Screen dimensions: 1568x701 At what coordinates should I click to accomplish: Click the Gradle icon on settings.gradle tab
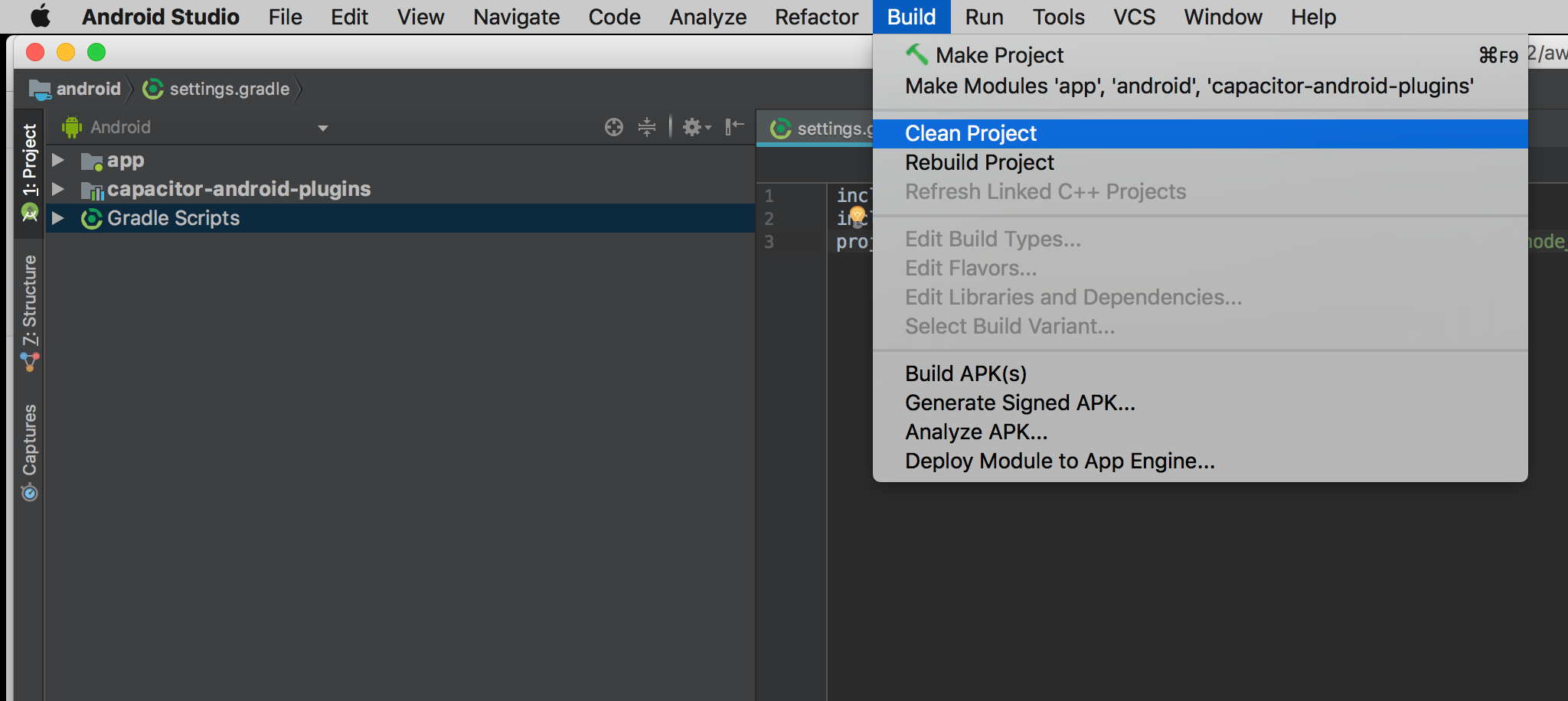pos(782,128)
